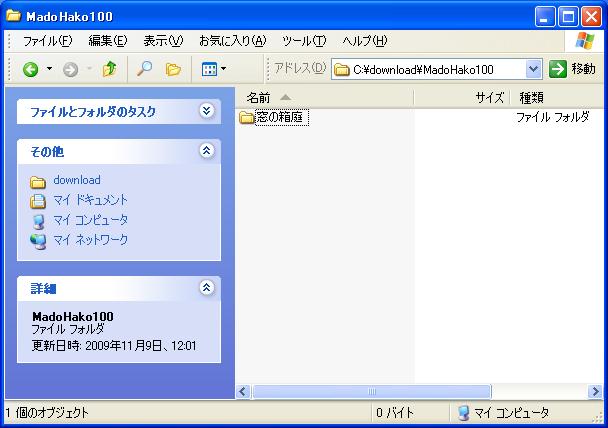Click the 移動 Go button

tap(572, 69)
